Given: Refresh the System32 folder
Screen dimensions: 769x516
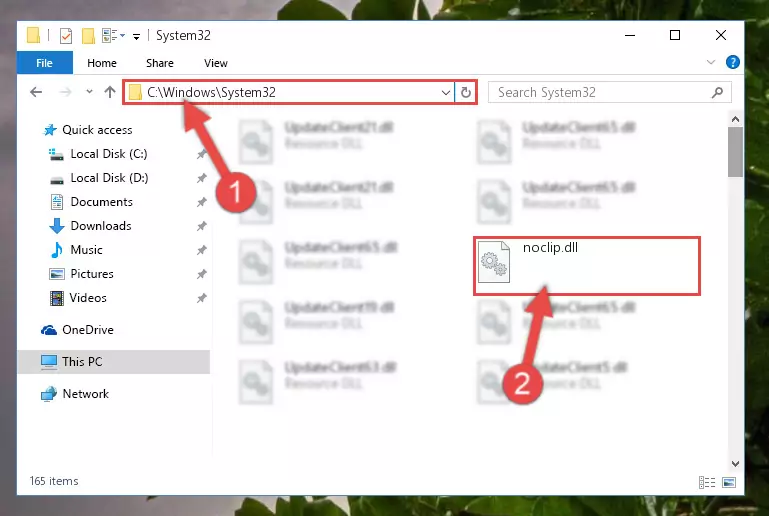Looking at the screenshot, I should click(x=465, y=92).
